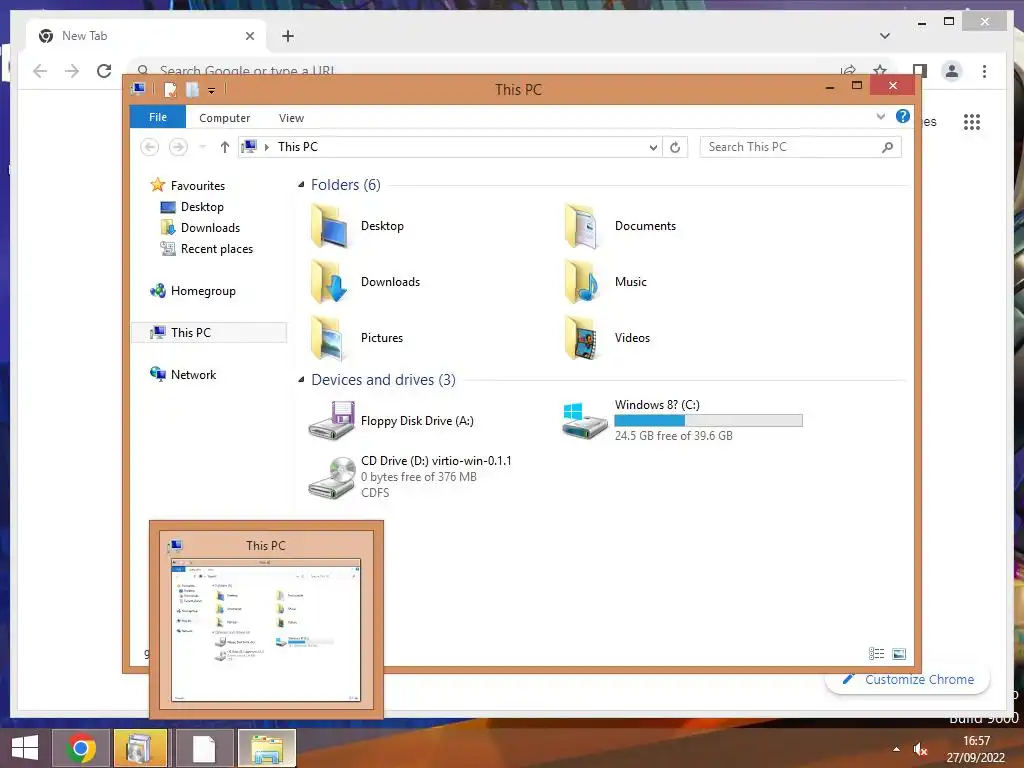Open Chrome profile avatar
The image size is (1024, 768).
tap(952, 71)
